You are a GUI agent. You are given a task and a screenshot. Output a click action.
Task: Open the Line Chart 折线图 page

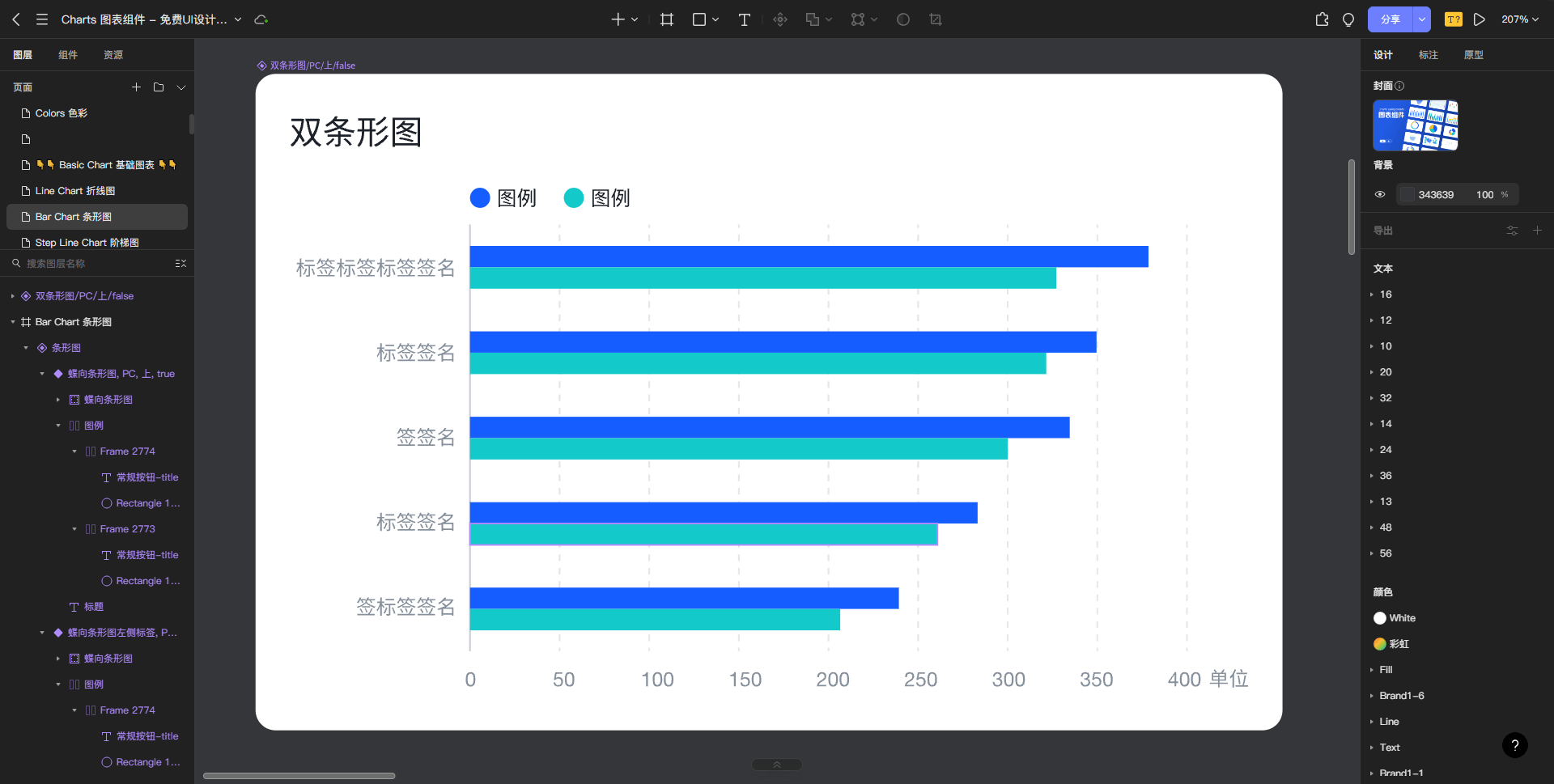(x=97, y=191)
